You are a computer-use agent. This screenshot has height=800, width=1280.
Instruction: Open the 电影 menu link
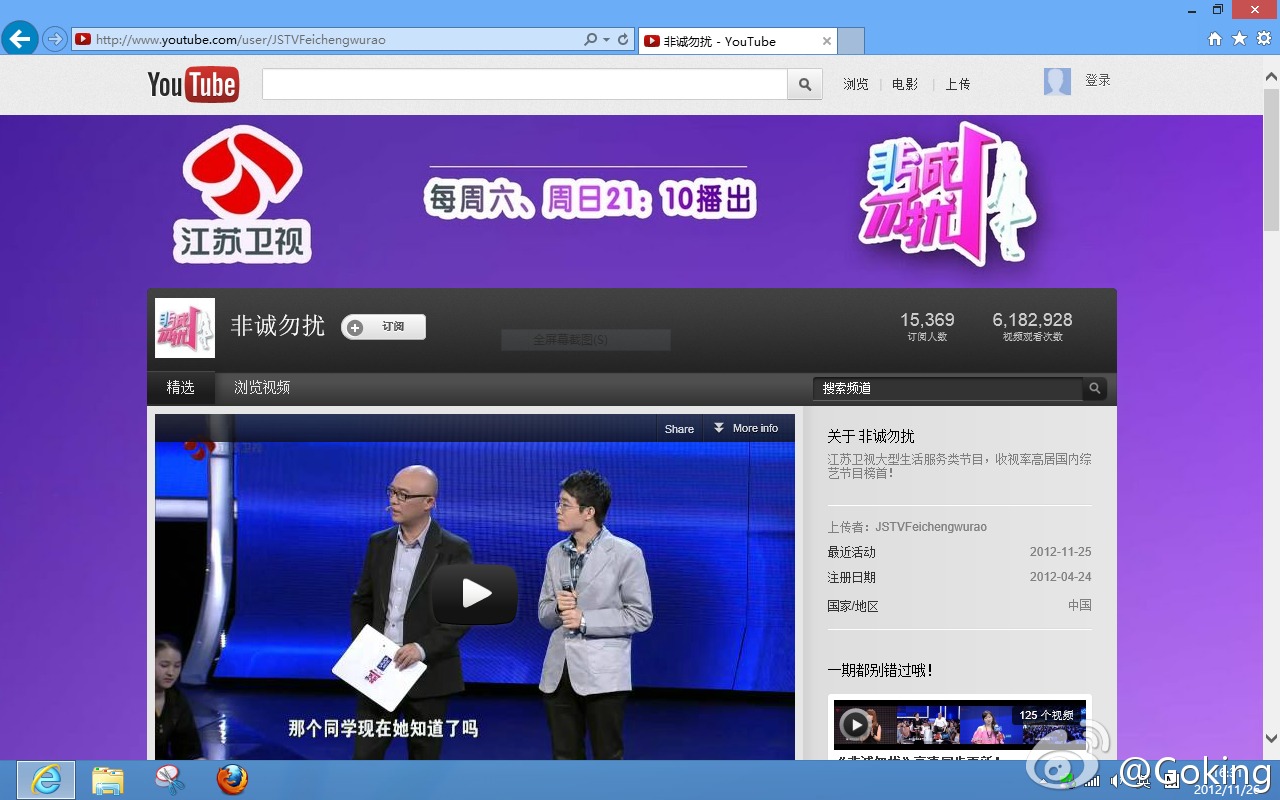pyautogui.click(x=905, y=84)
